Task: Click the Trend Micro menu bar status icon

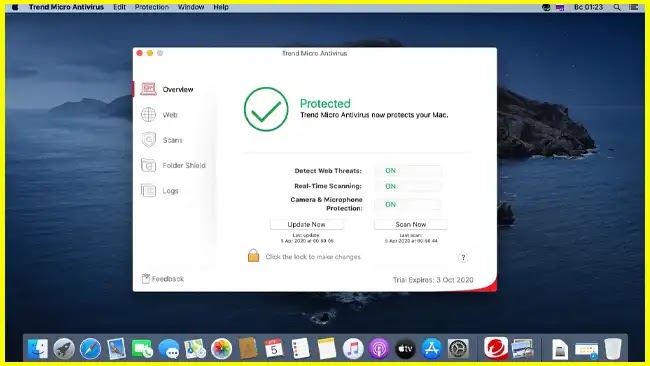Action: [546, 7]
